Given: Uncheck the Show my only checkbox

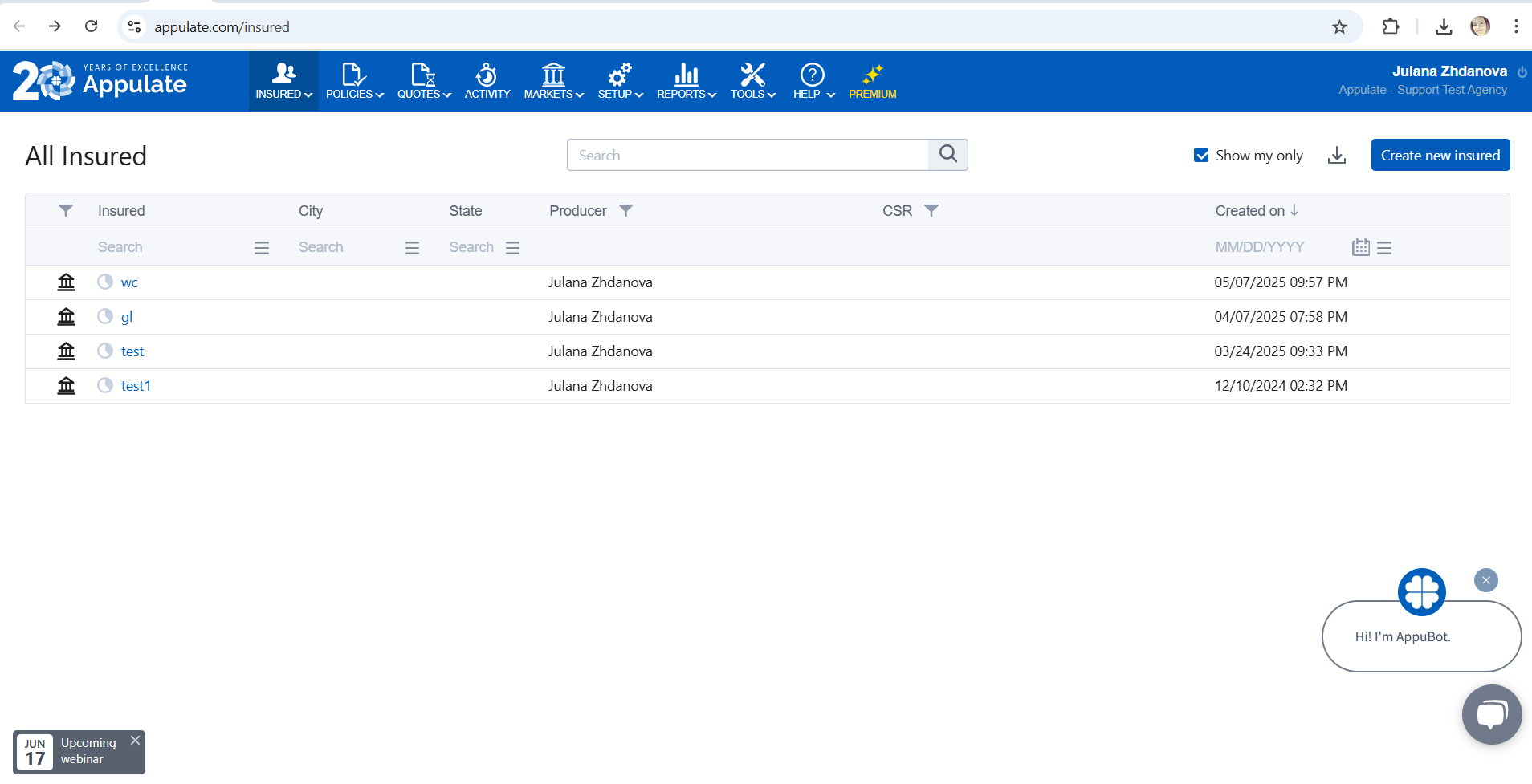Looking at the screenshot, I should [x=1201, y=156].
